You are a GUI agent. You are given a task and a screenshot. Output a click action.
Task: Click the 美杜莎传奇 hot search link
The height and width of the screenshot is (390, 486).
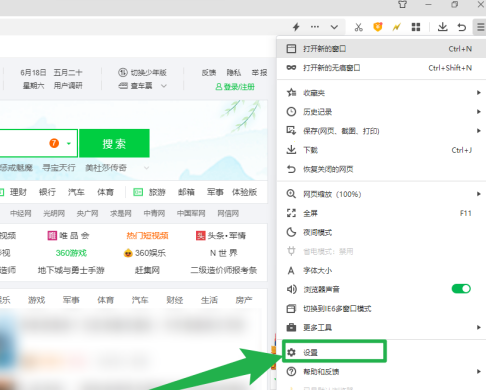coord(106,168)
